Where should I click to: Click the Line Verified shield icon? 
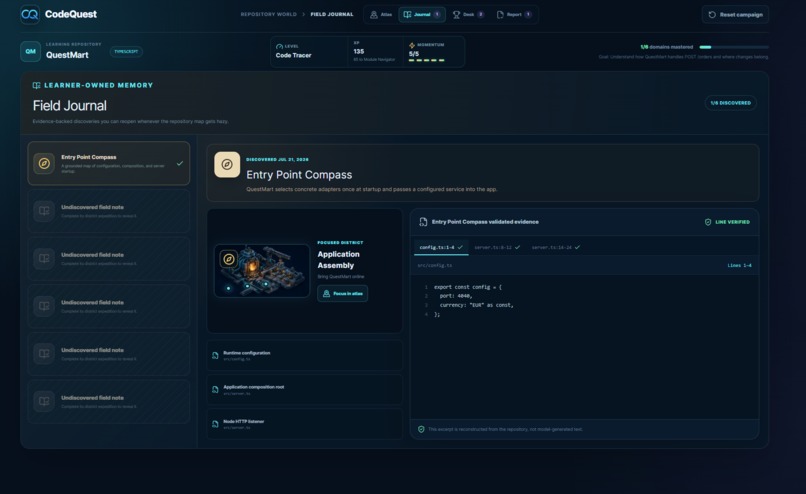pos(708,222)
